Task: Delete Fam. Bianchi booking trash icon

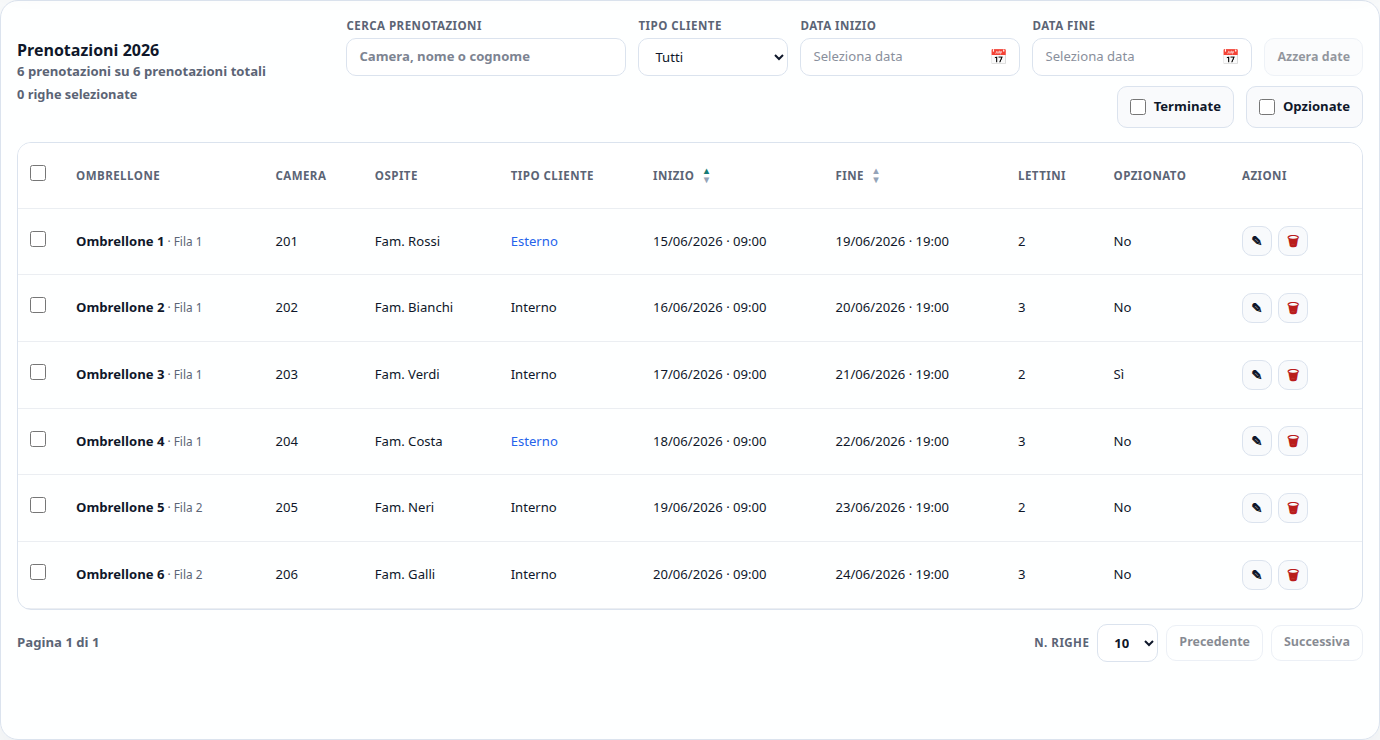Action: coord(1293,308)
